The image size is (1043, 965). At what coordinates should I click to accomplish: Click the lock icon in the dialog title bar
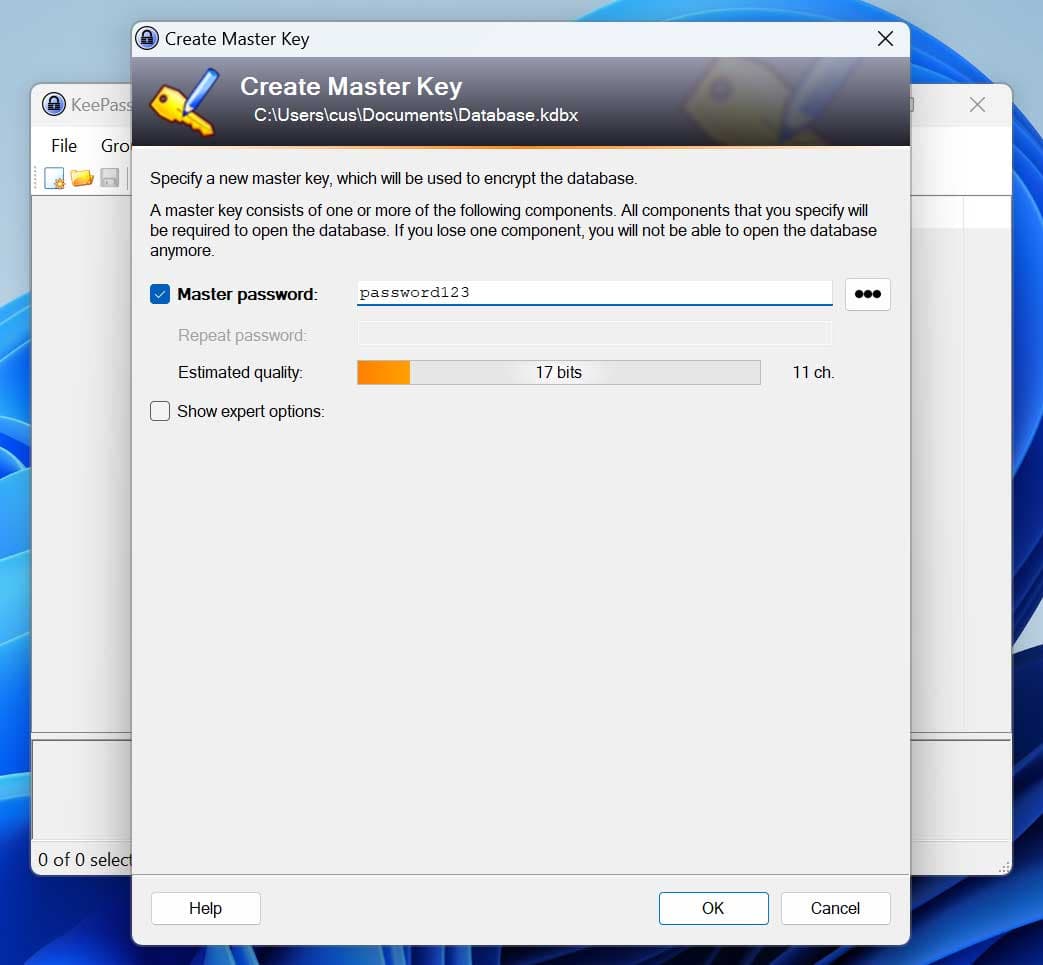(148, 38)
